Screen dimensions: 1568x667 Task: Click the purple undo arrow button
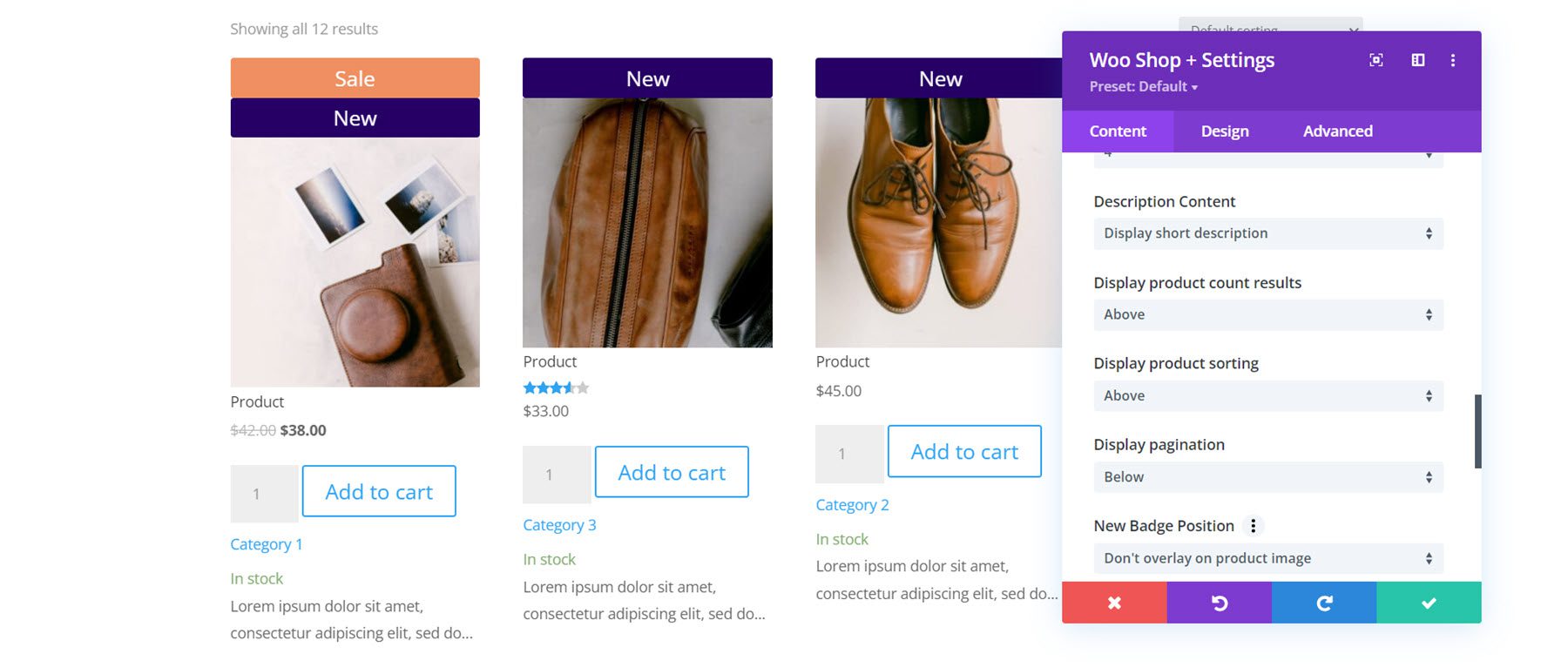[1220, 603]
